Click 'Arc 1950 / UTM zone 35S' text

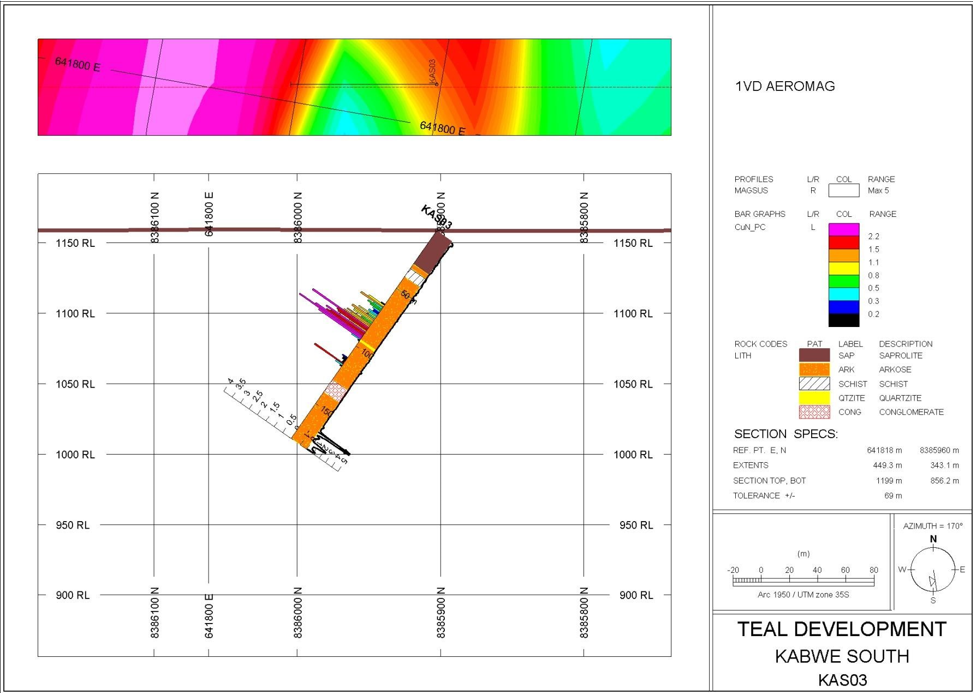pyautogui.click(x=803, y=594)
